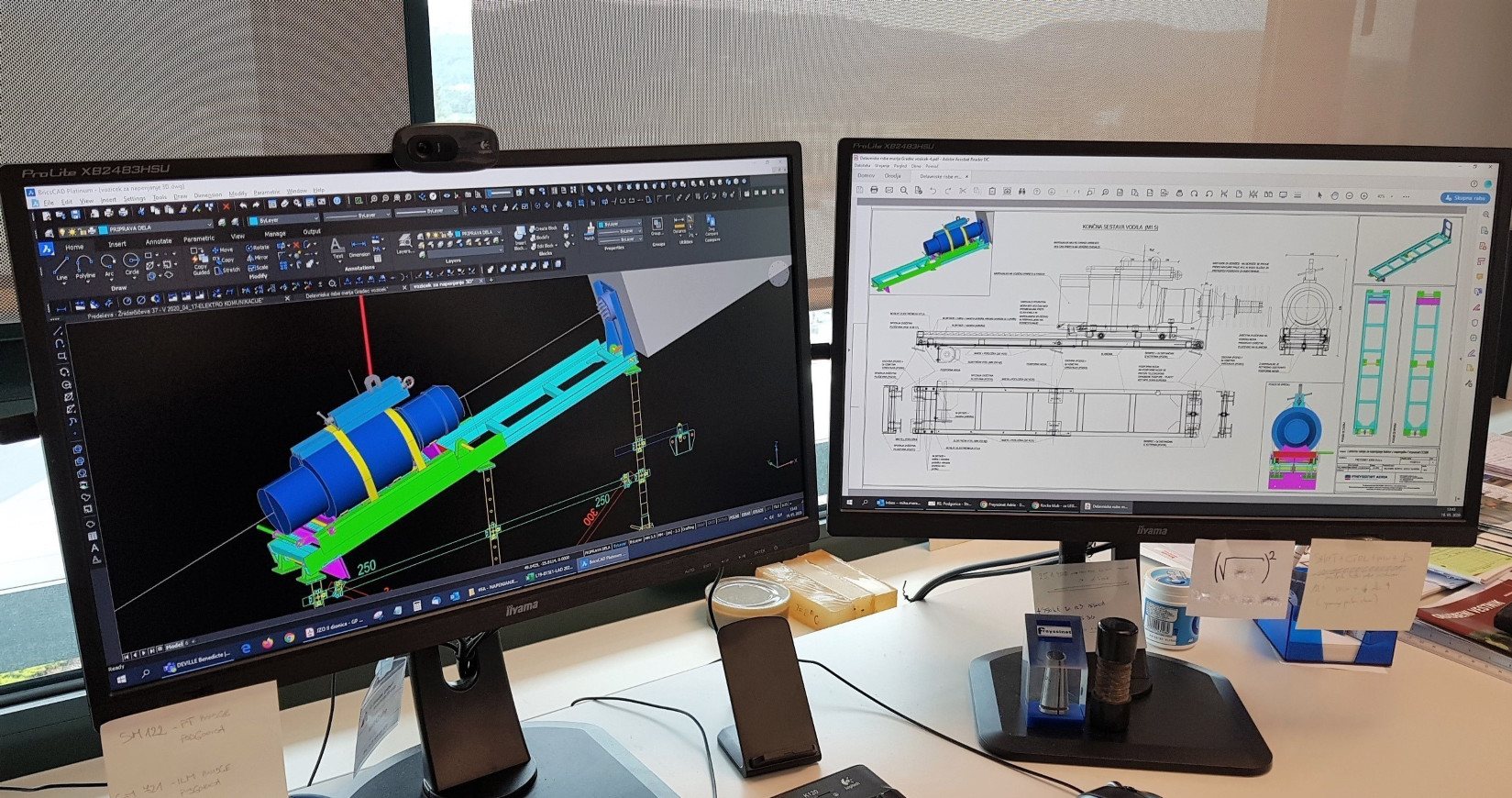Open the ByLayer color dropdown in toolbar
This screenshot has width=1512, height=798.
click(x=284, y=220)
